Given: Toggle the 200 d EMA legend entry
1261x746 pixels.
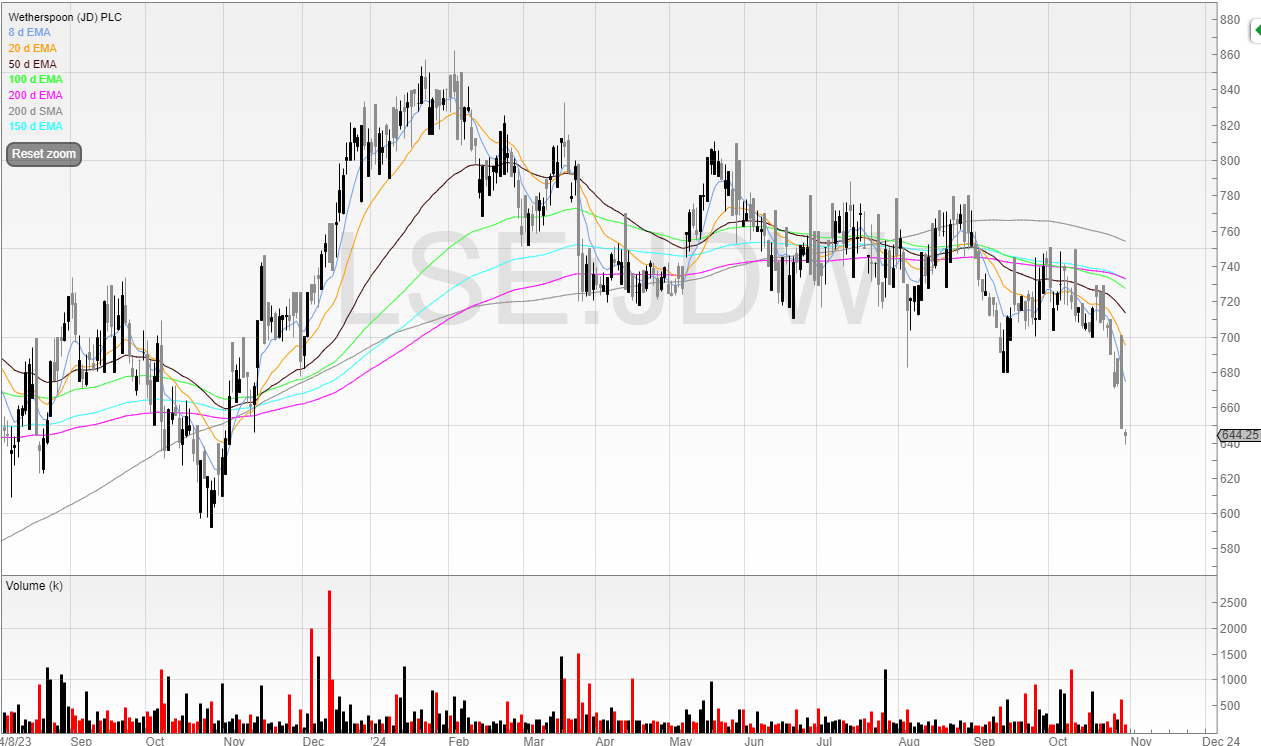Looking at the screenshot, I should point(36,95).
